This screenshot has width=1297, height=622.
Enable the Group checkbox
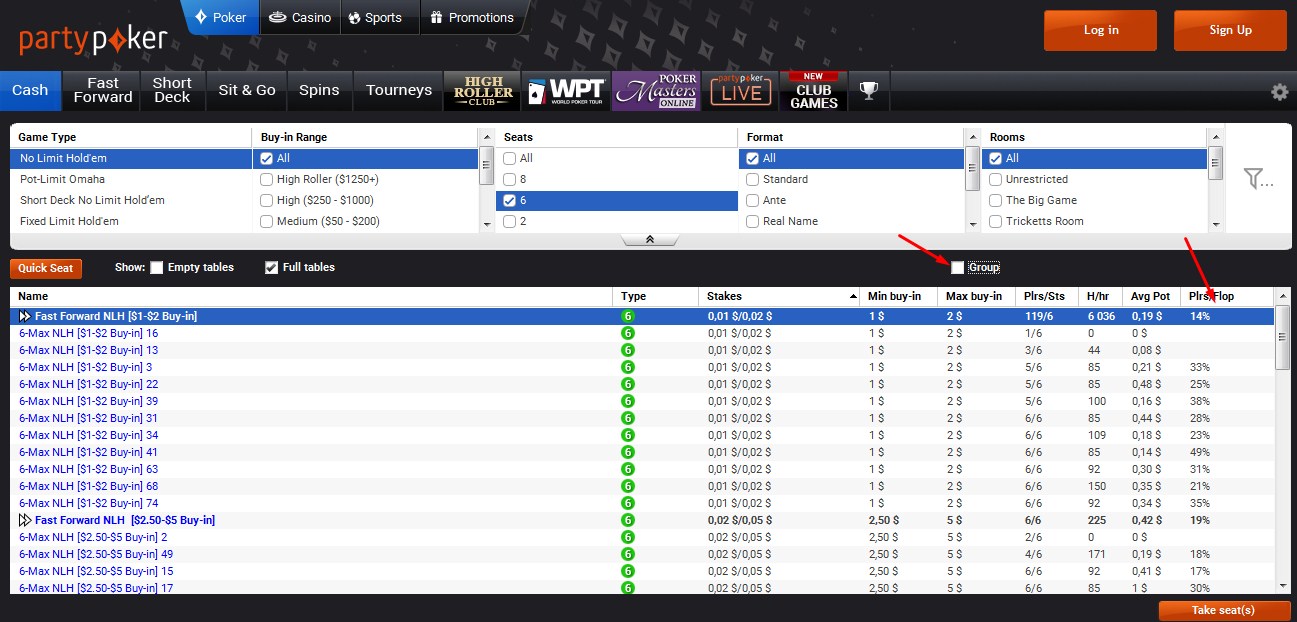pyautogui.click(x=958, y=267)
